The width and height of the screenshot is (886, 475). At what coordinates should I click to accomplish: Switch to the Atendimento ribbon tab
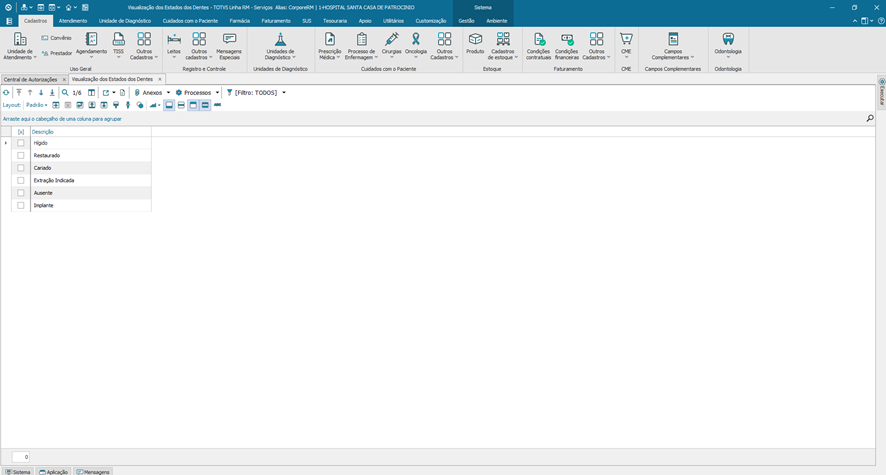coord(73,21)
